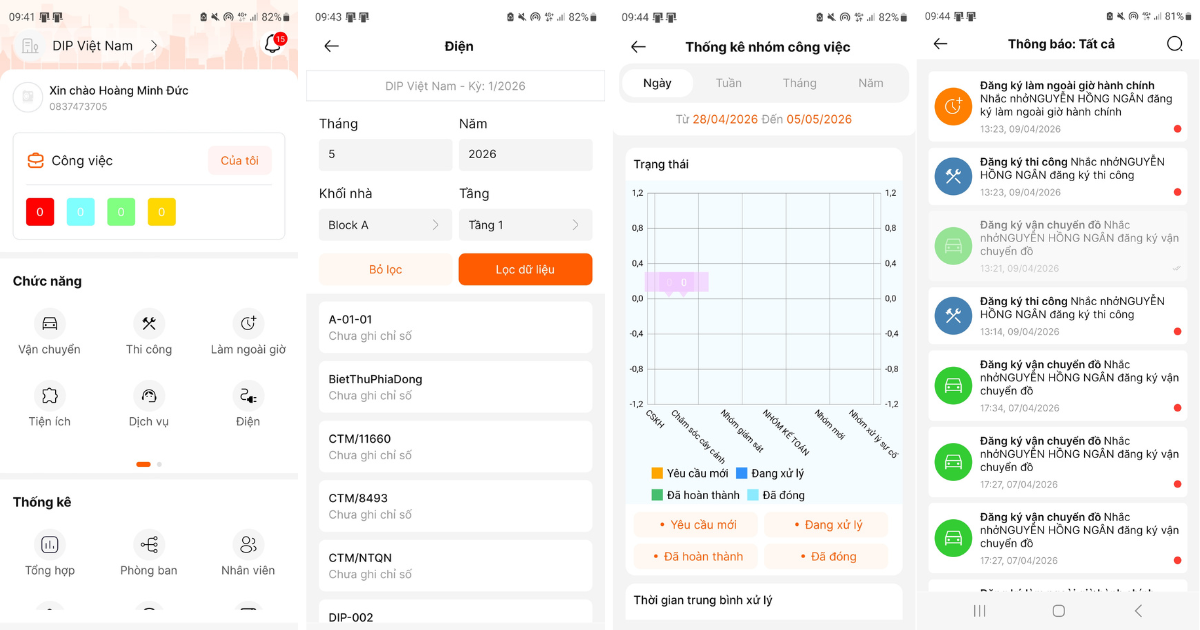This screenshot has width=1200, height=630.
Task: Tap the orange overtime clock icon at 13:23
Action: [x=953, y=106]
